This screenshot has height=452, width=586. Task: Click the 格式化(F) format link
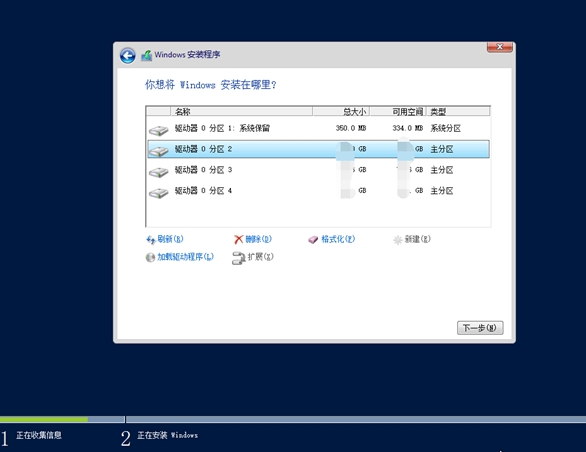tap(338, 239)
